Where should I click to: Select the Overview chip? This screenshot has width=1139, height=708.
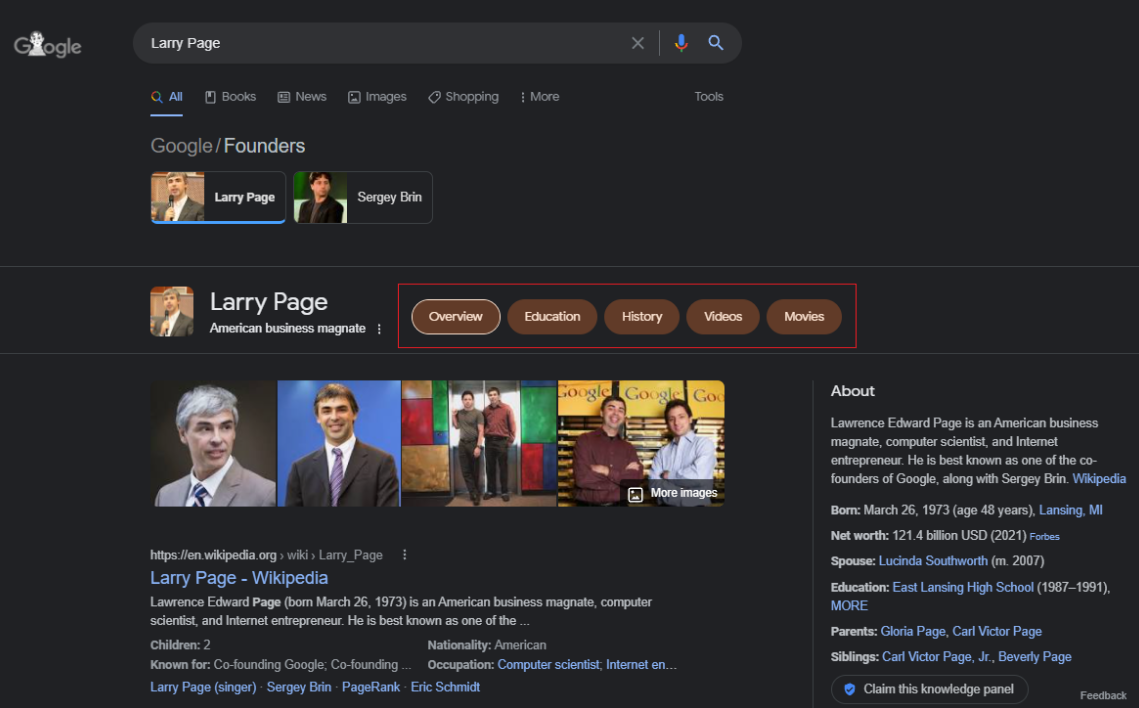click(x=455, y=317)
